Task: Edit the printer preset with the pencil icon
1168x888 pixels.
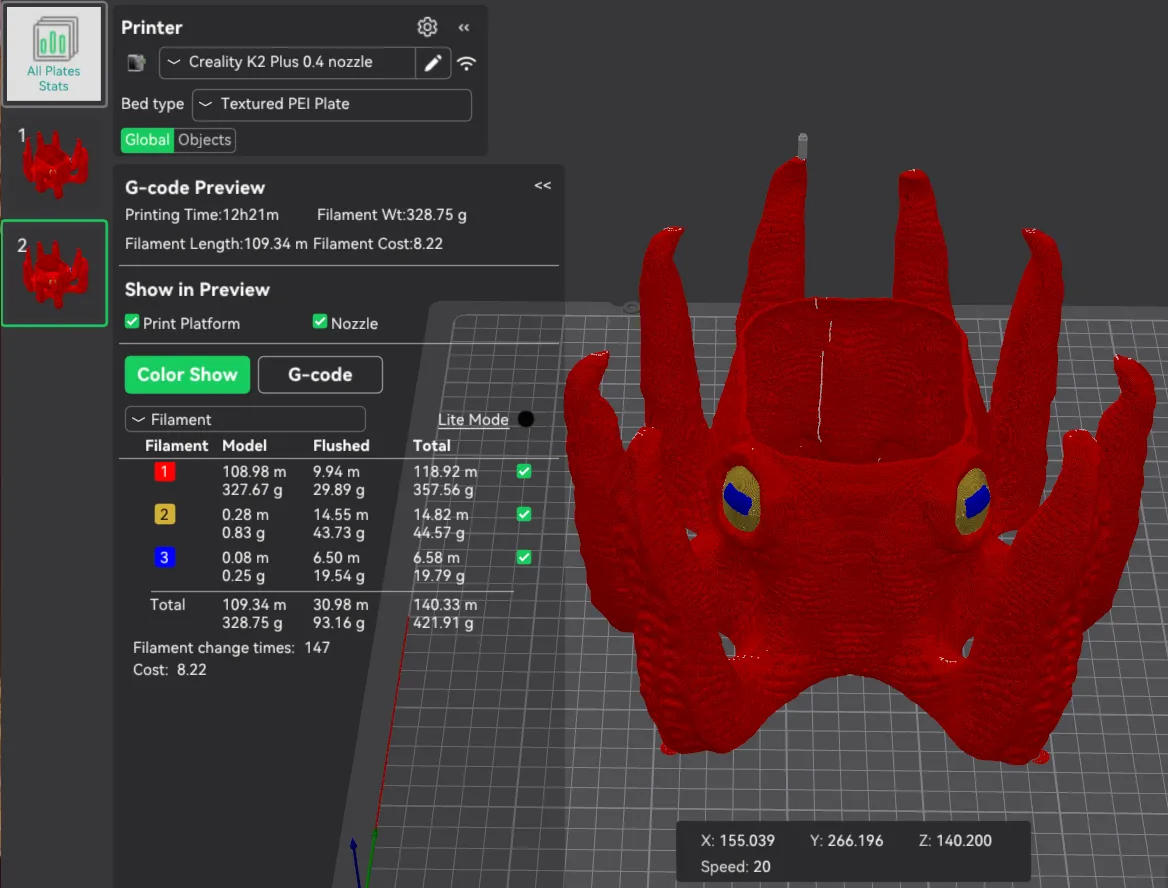Action: [x=433, y=63]
